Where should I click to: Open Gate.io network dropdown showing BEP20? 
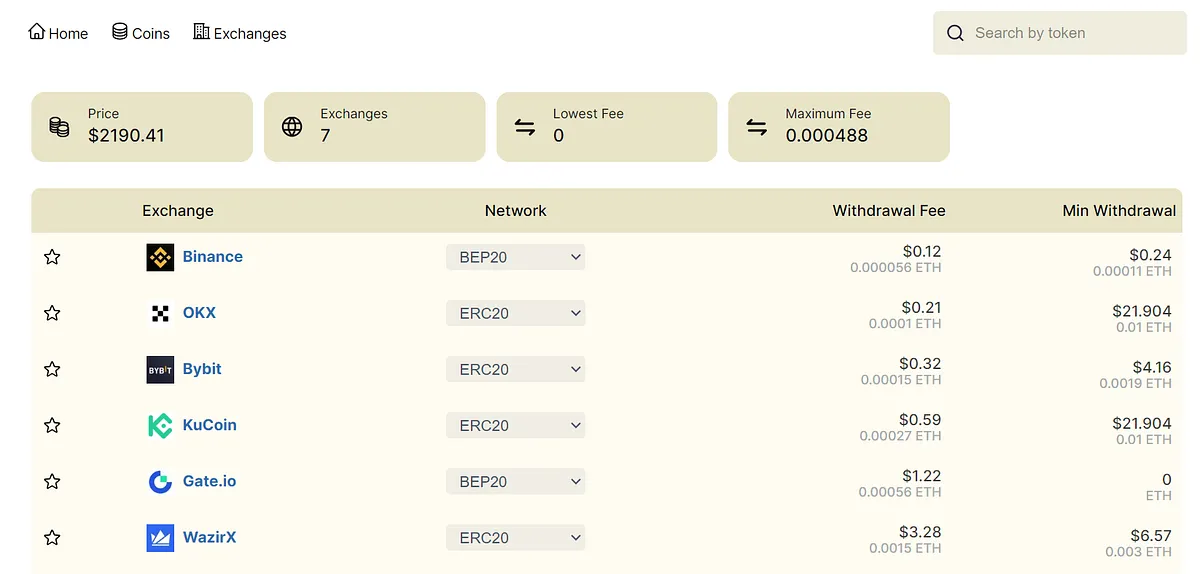[515, 481]
